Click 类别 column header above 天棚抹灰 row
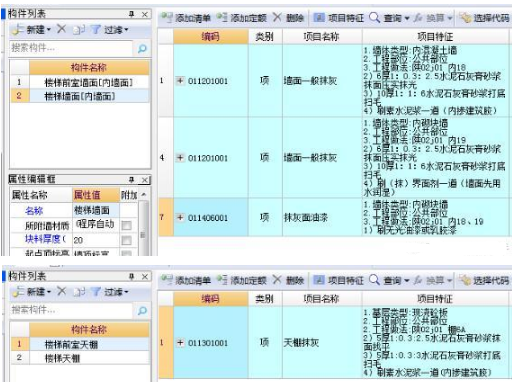 (x=265, y=299)
